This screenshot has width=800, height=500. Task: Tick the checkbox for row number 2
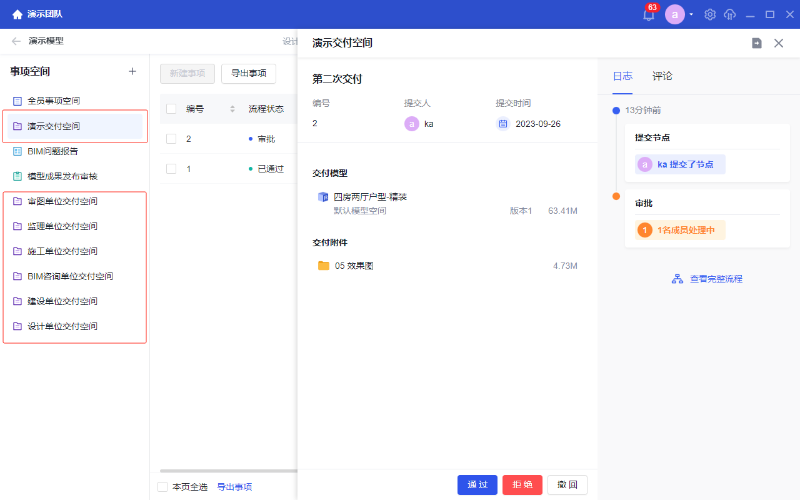tap(171, 139)
